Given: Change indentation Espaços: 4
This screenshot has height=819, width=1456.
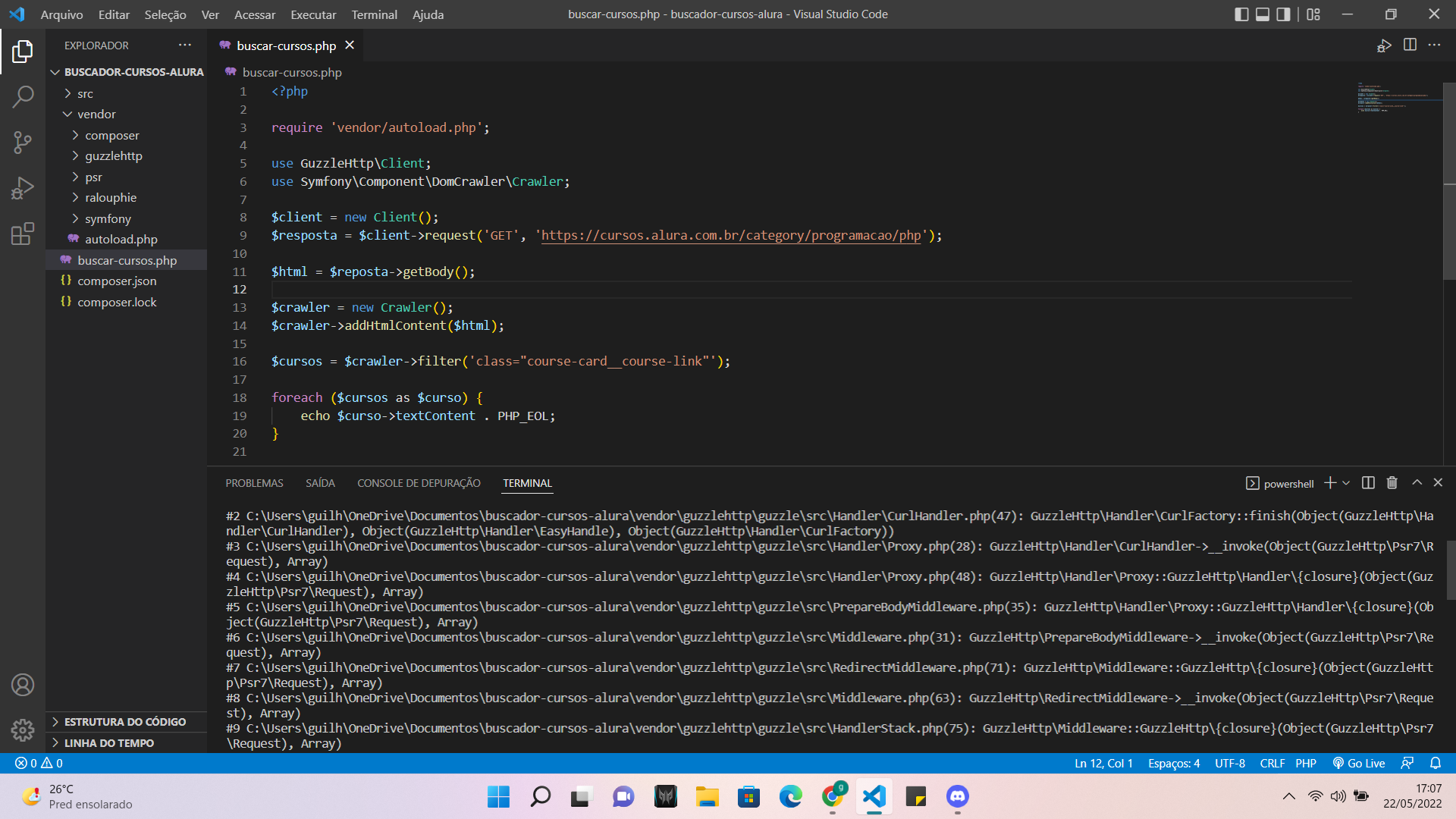Looking at the screenshot, I should [1173, 763].
